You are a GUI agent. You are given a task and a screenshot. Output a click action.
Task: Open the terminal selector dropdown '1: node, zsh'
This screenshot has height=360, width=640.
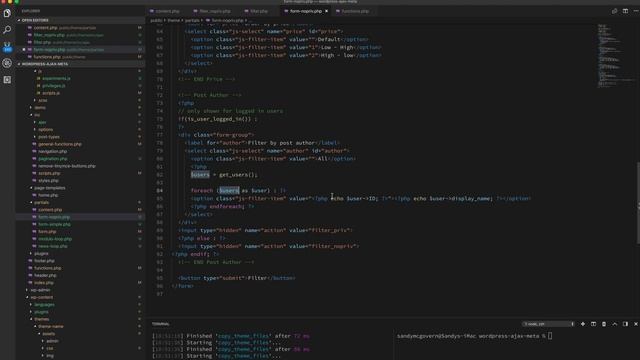tap(548, 324)
